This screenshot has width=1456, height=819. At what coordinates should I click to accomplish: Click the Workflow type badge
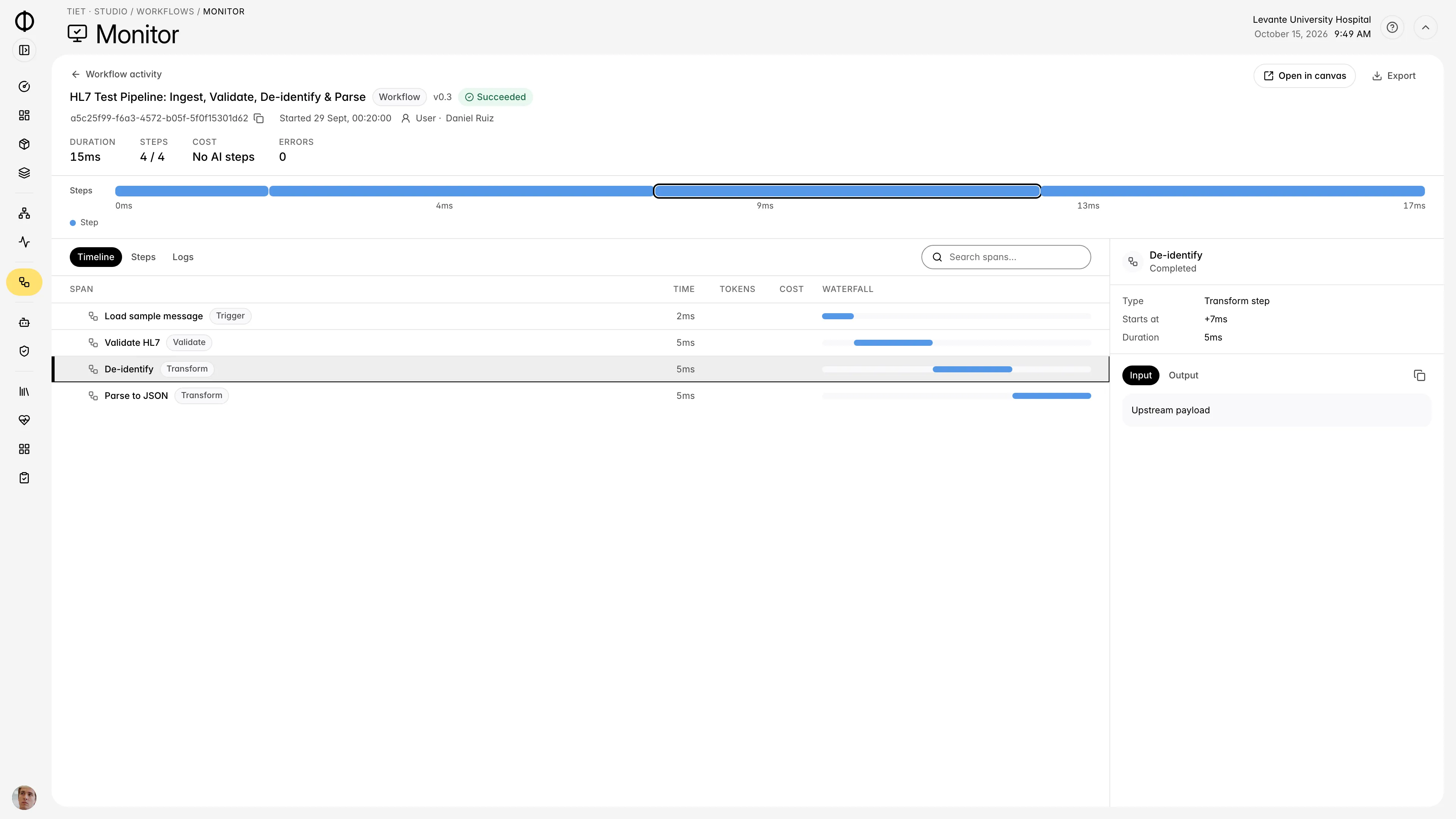(399, 97)
